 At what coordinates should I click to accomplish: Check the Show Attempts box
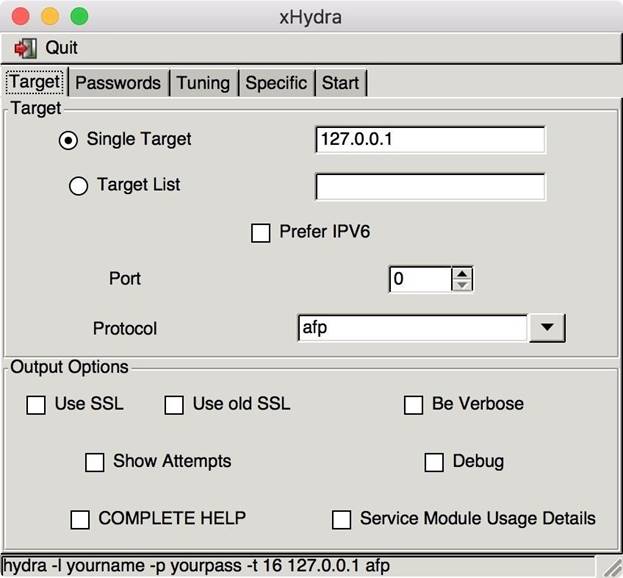click(95, 462)
